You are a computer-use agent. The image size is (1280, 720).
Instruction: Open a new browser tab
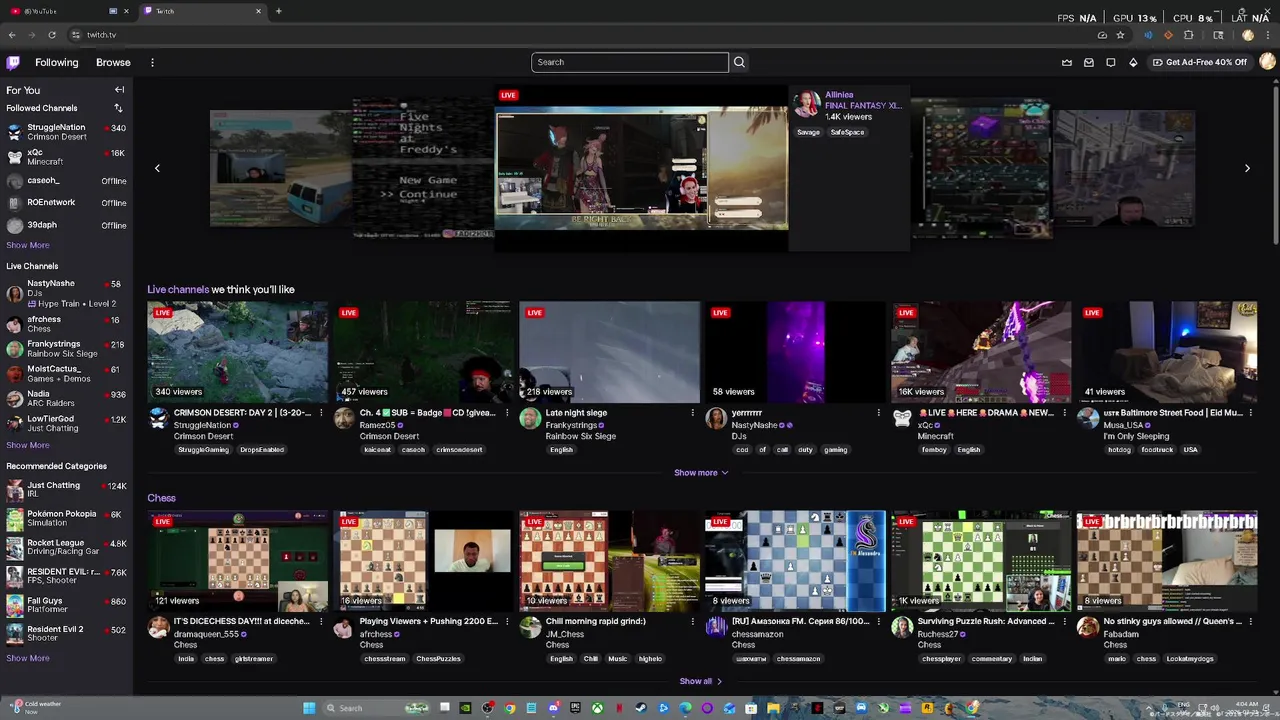[278, 11]
